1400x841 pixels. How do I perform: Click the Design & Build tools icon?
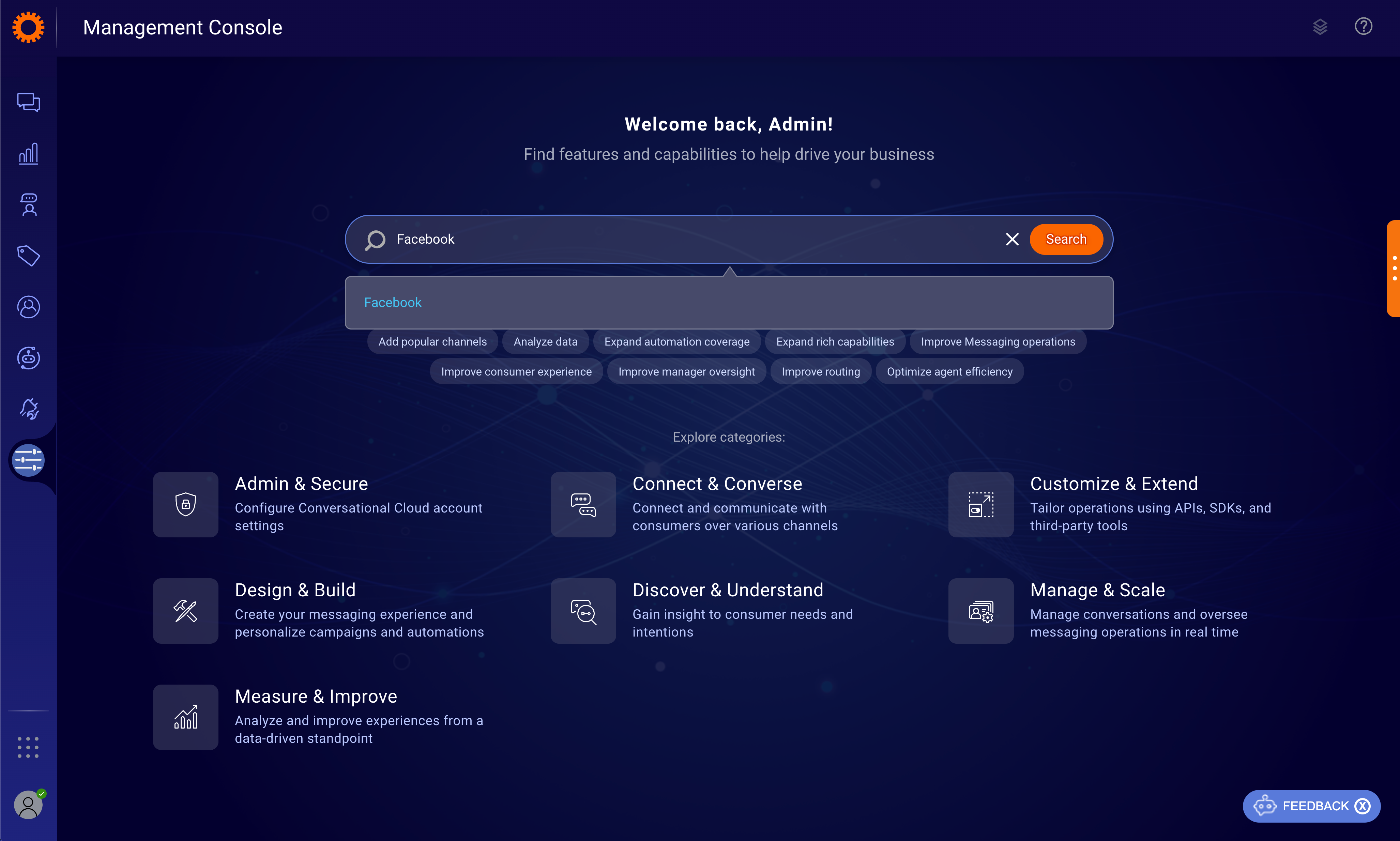pos(185,611)
